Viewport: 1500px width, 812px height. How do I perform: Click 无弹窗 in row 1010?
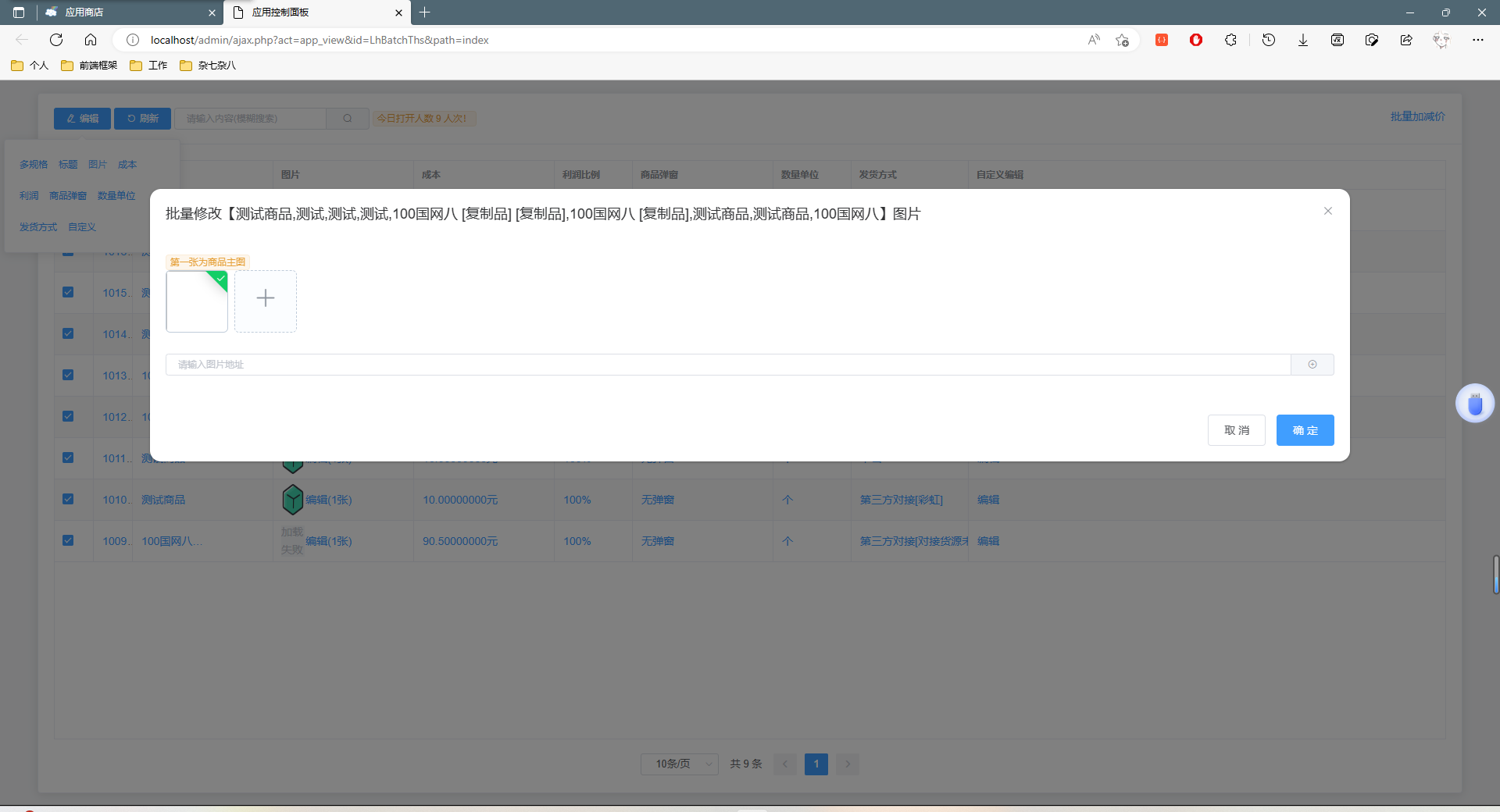pos(658,500)
